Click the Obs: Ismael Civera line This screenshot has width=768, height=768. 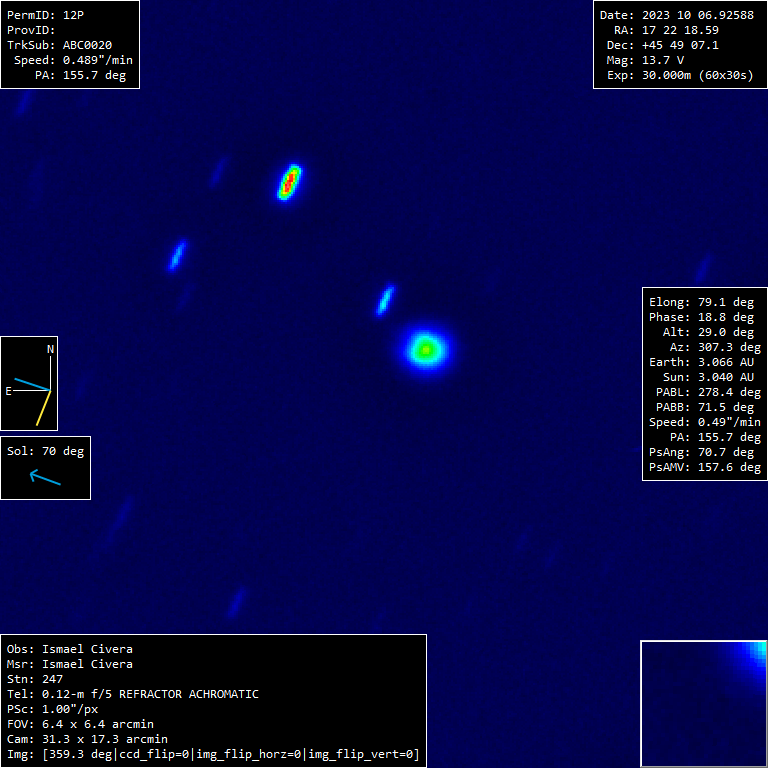[x=70, y=649]
